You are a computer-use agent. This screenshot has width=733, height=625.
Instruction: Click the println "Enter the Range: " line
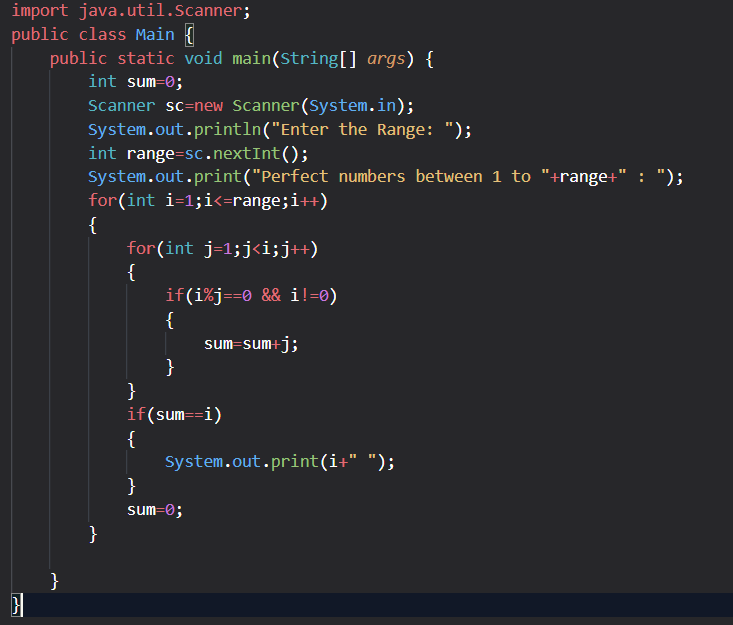[280, 129]
